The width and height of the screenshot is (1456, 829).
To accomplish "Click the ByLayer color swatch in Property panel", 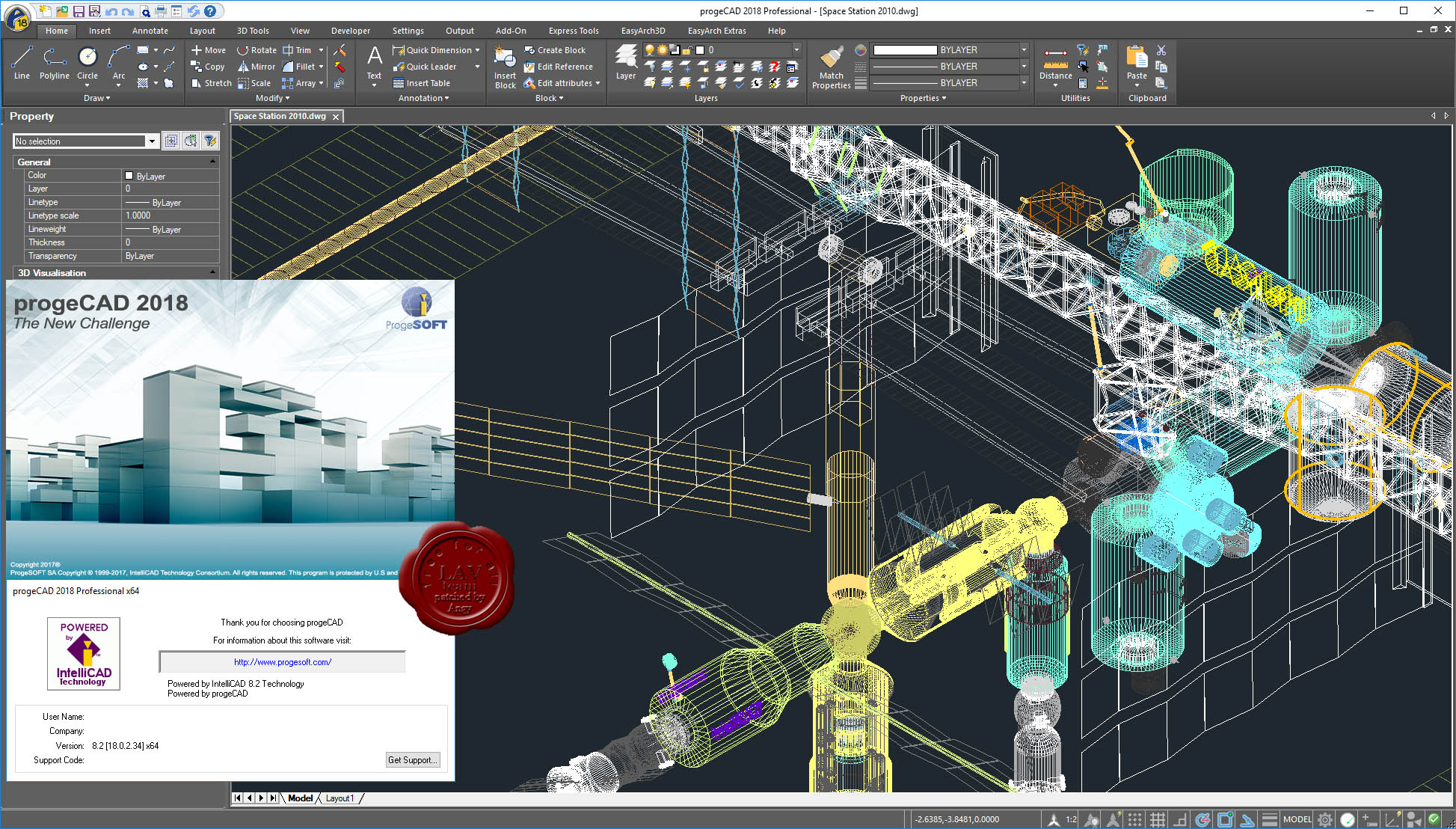I will point(129,176).
